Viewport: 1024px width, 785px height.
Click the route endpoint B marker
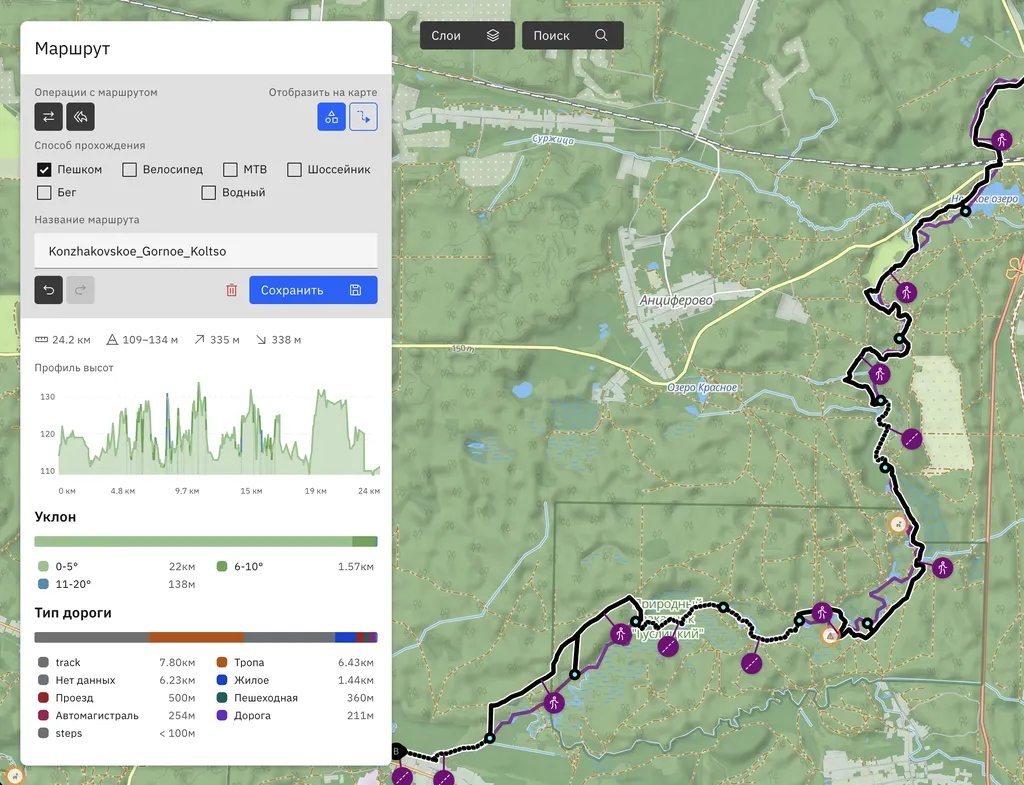(x=396, y=751)
